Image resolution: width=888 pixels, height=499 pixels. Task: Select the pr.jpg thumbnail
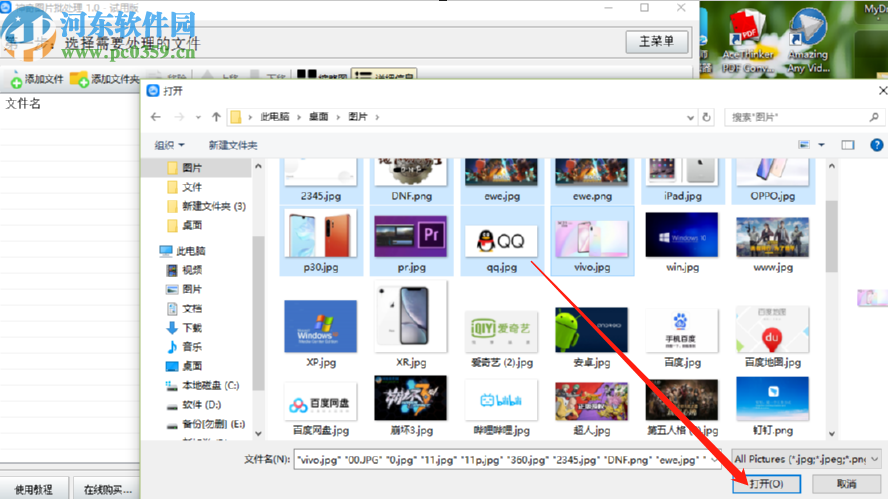(411, 241)
